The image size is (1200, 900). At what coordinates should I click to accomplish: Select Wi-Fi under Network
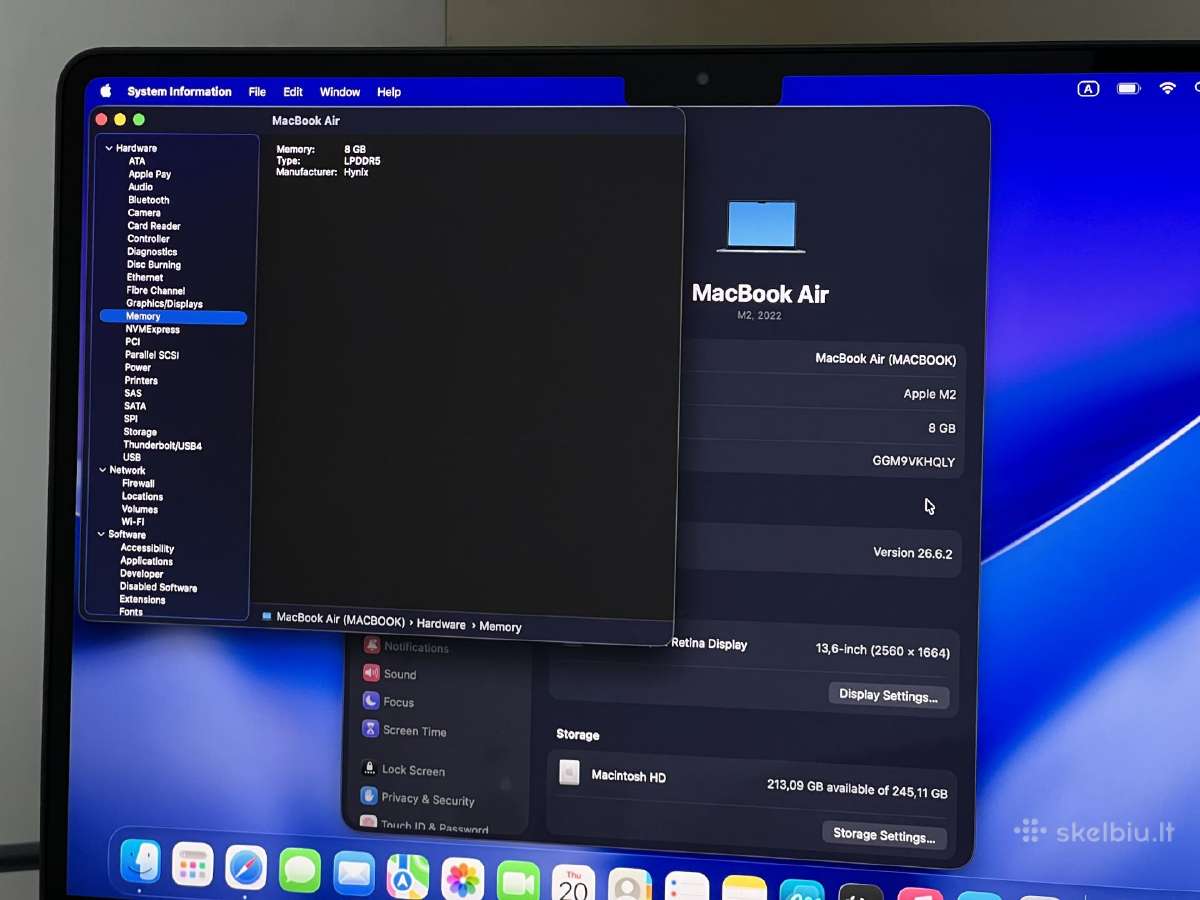point(133,522)
